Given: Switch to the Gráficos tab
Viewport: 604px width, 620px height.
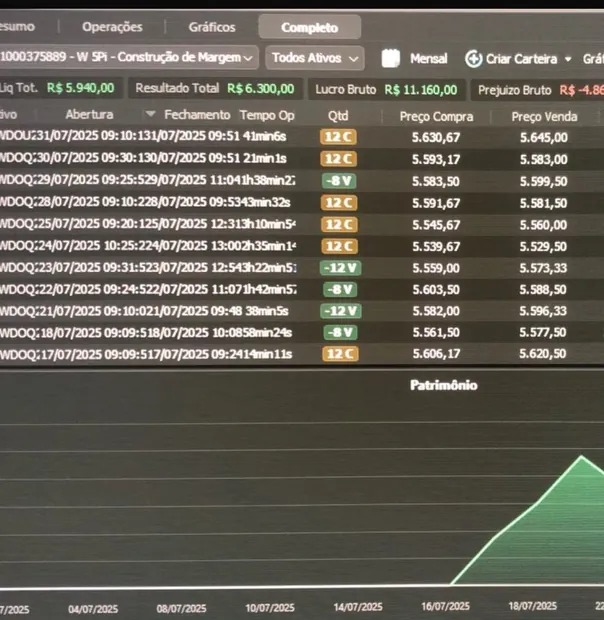Looking at the screenshot, I should point(212,27).
